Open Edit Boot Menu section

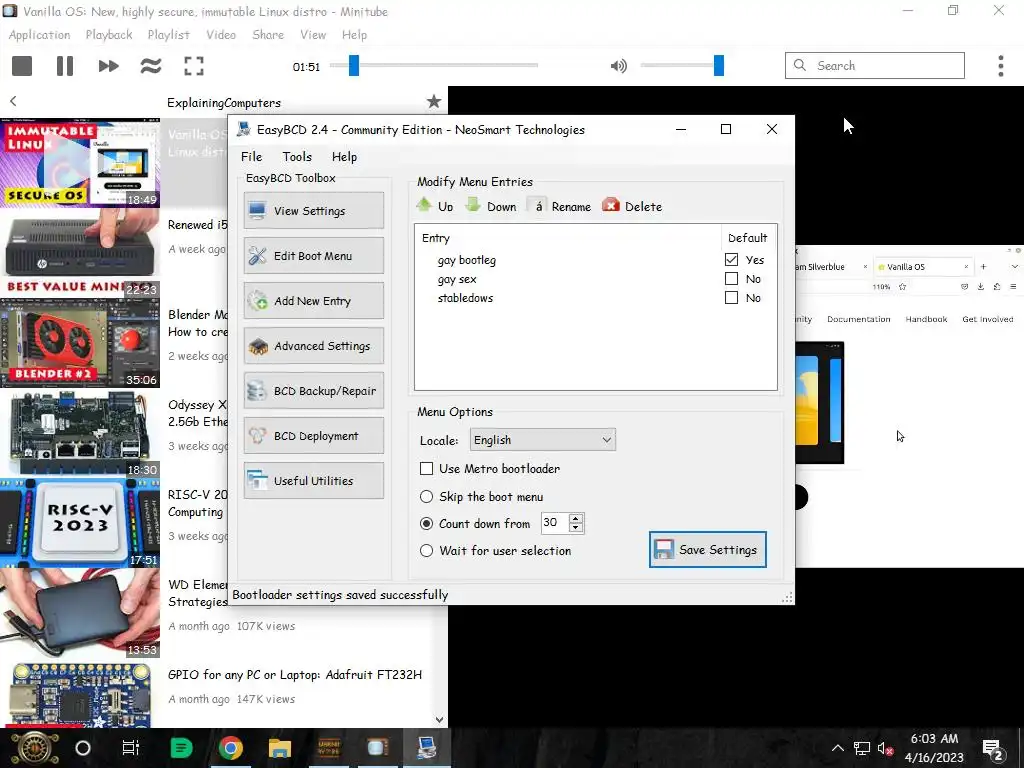[x=314, y=255]
